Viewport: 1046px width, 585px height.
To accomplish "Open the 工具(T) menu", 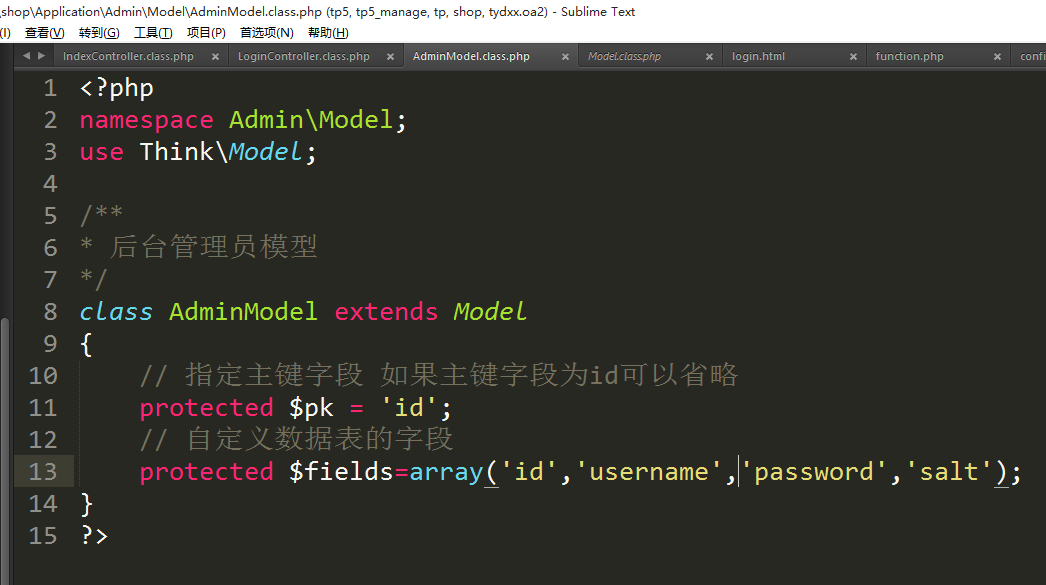I will coord(153,33).
